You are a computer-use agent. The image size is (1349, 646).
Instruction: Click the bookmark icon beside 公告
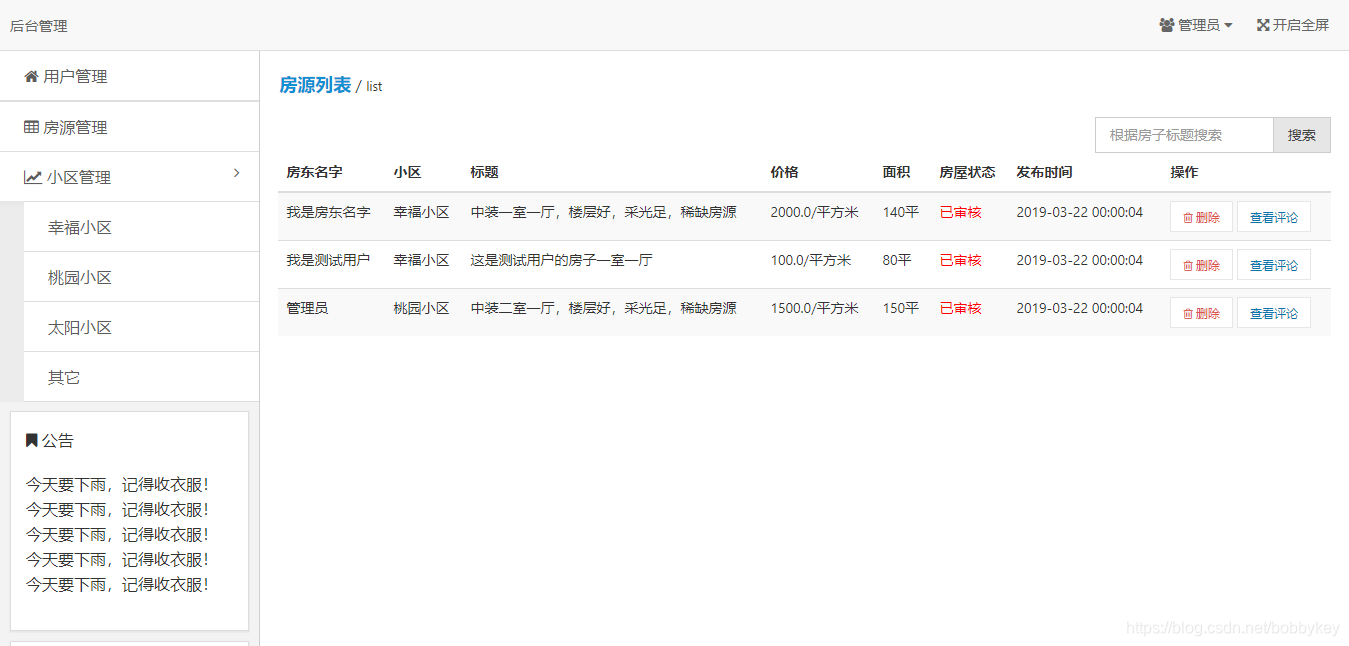click(x=31, y=440)
